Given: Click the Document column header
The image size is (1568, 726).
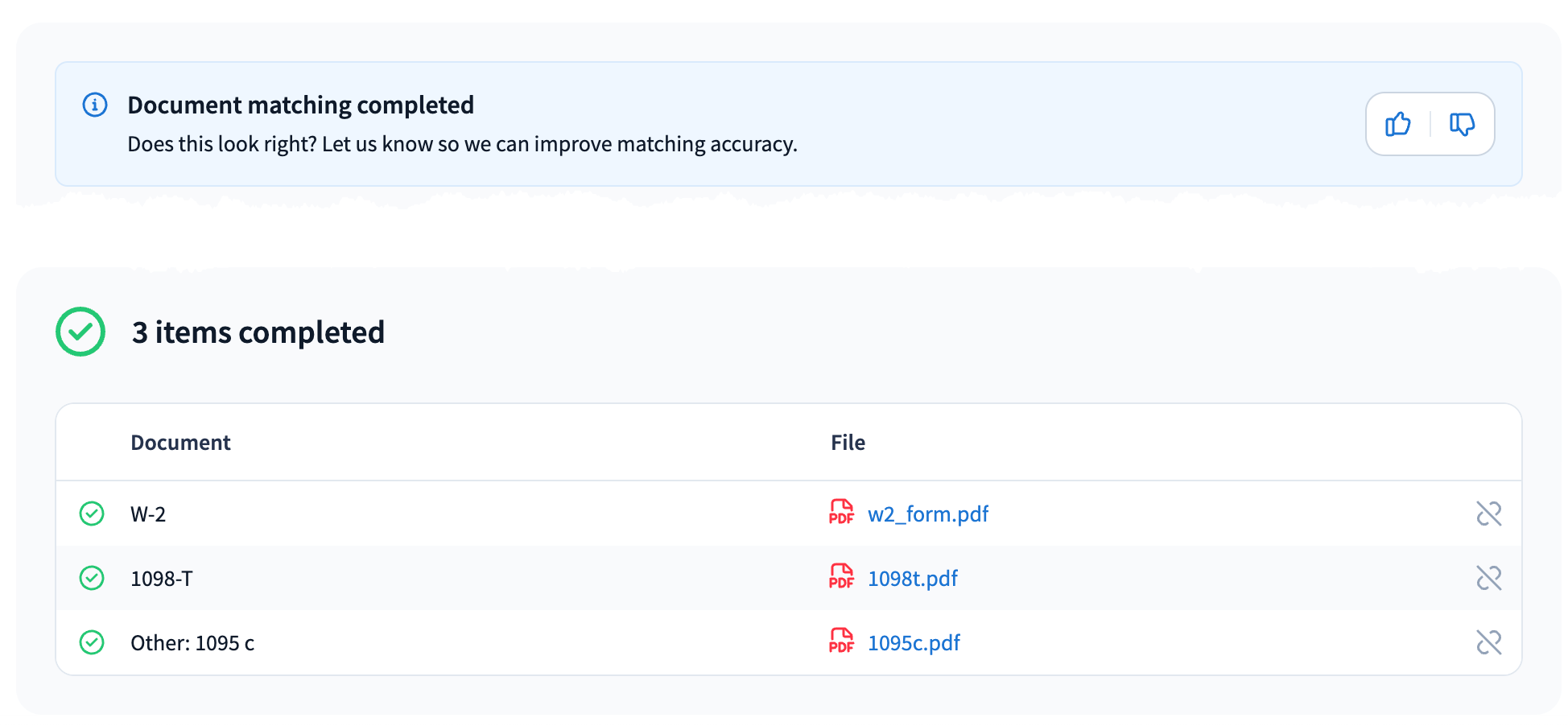Looking at the screenshot, I should [180, 443].
